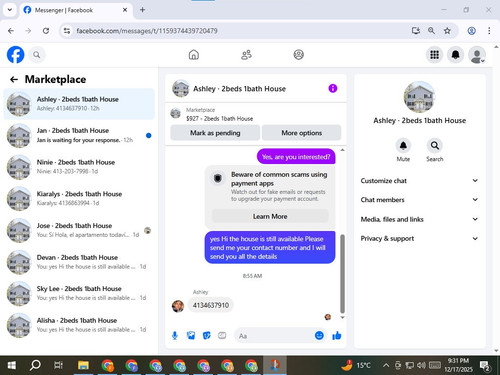Click Ashley's message 4134637910

pyautogui.click(x=211, y=305)
